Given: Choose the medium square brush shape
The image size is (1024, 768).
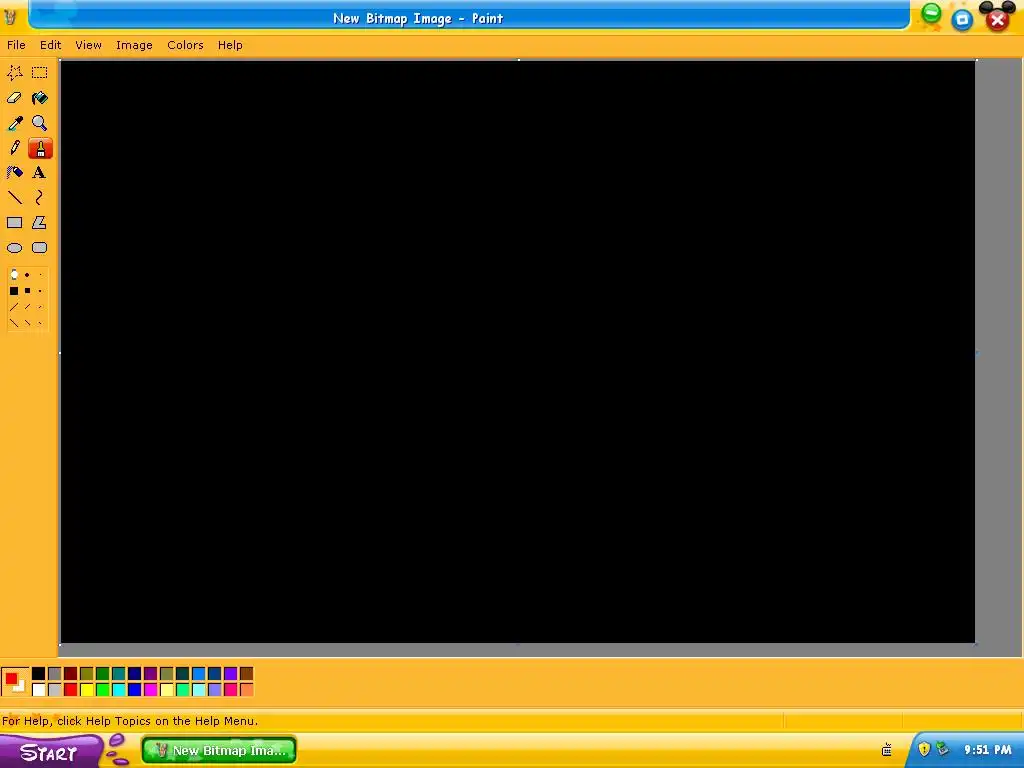Looking at the screenshot, I should click(27, 291).
